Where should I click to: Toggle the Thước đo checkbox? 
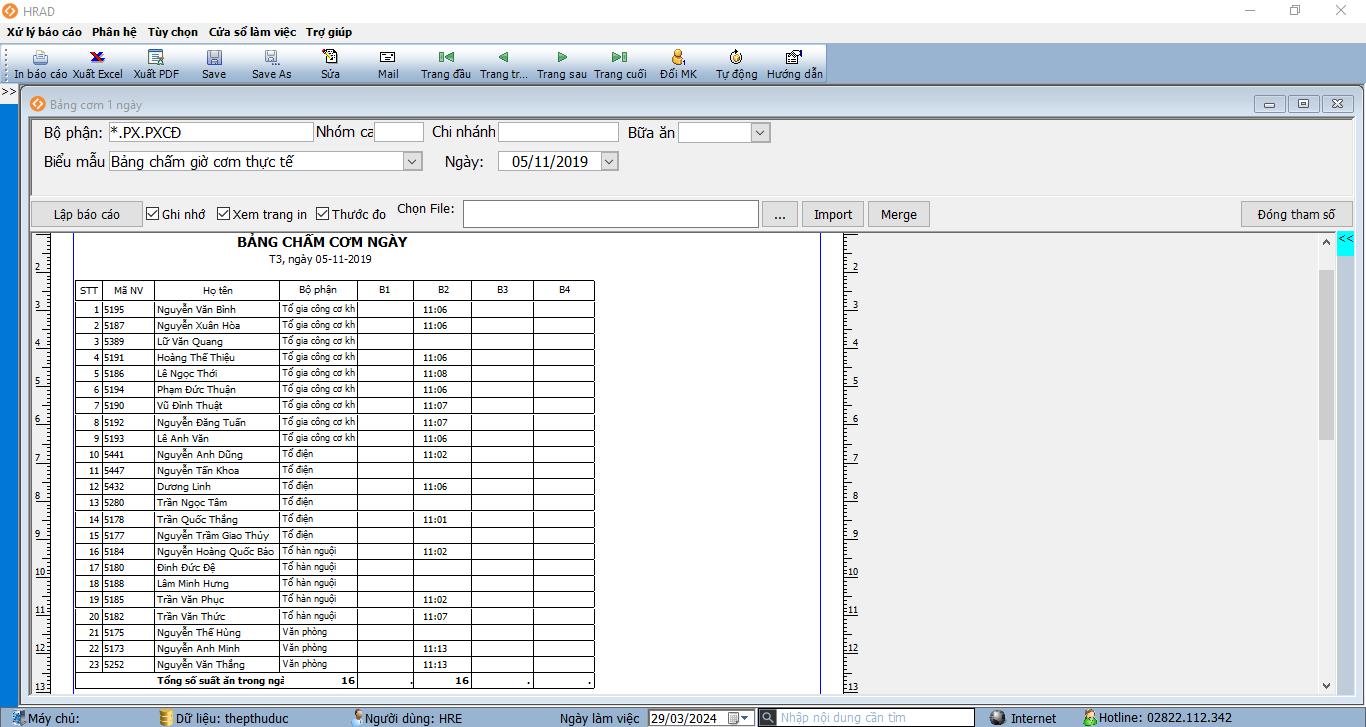tap(323, 214)
